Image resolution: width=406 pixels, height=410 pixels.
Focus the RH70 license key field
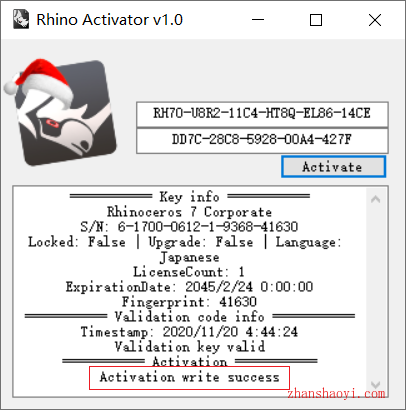coord(262,114)
